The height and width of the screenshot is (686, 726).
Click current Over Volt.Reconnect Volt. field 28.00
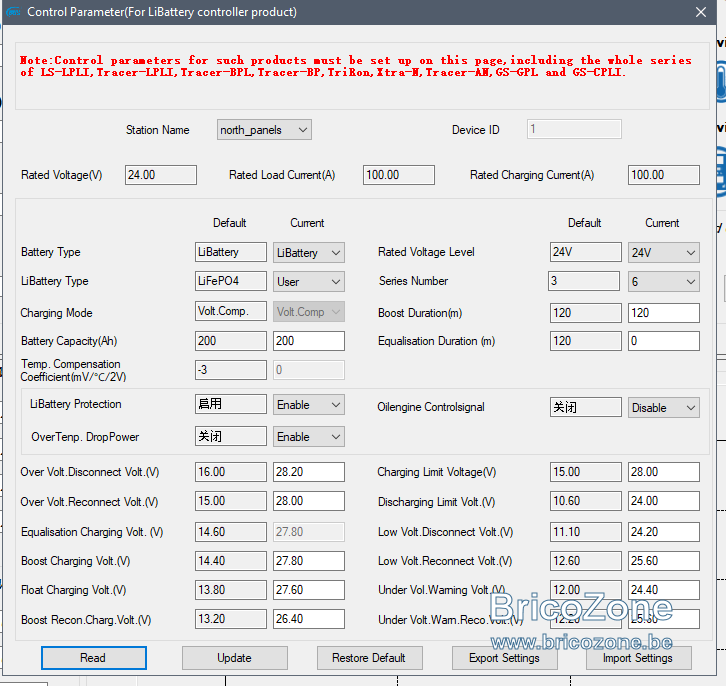(309, 501)
